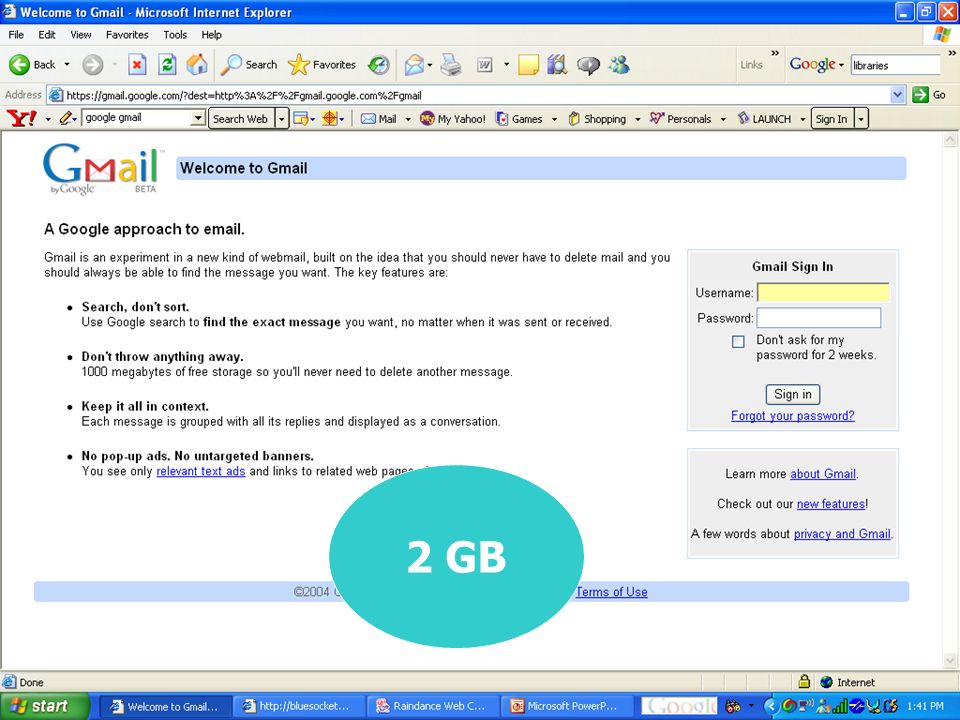Click the Mail envelope toolbar icon

[x=414, y=64]
